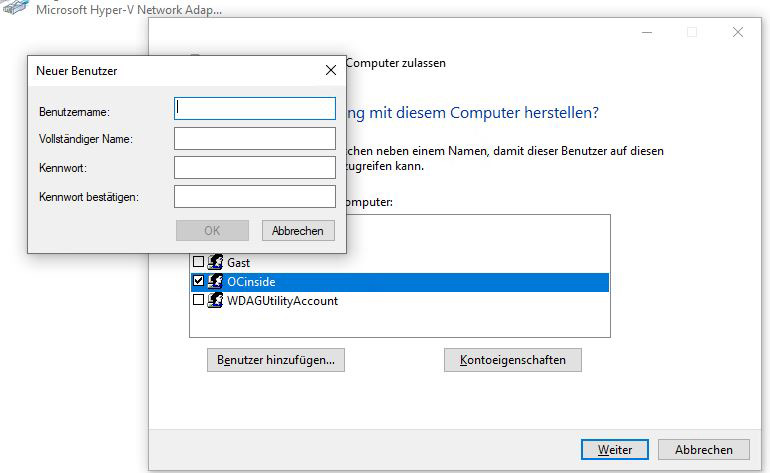Close the Neuer Benutzer dialog
This screenshot has height=473, width=770.
pyautogui.click(x=331, y=70)
